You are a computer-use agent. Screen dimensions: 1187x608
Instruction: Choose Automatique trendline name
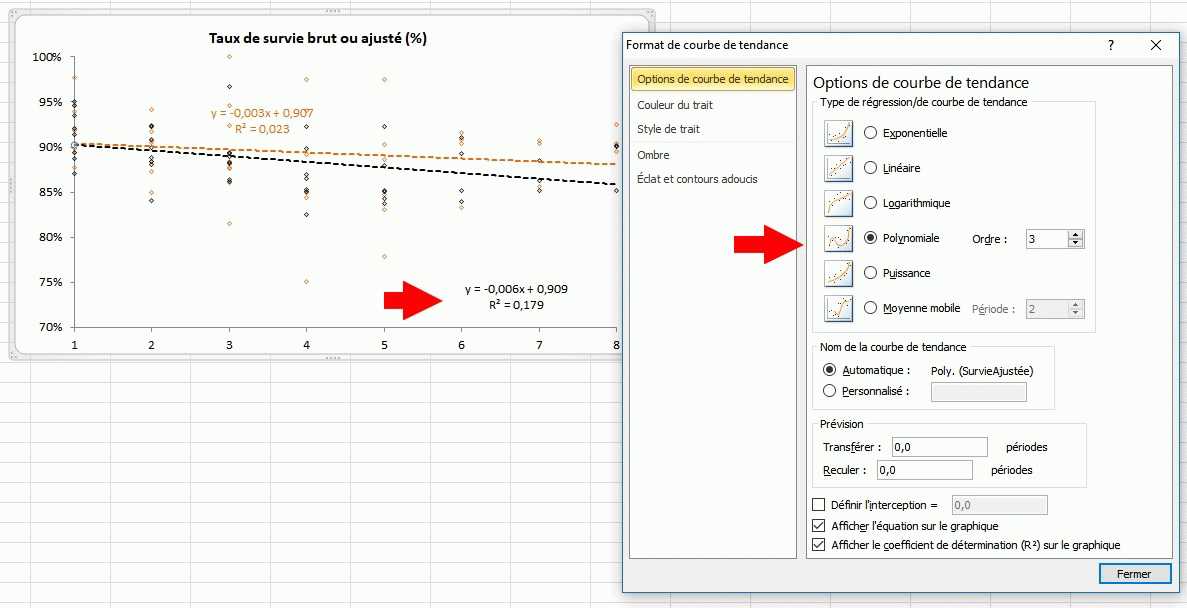pyautogui.click(x=830, y=370)
